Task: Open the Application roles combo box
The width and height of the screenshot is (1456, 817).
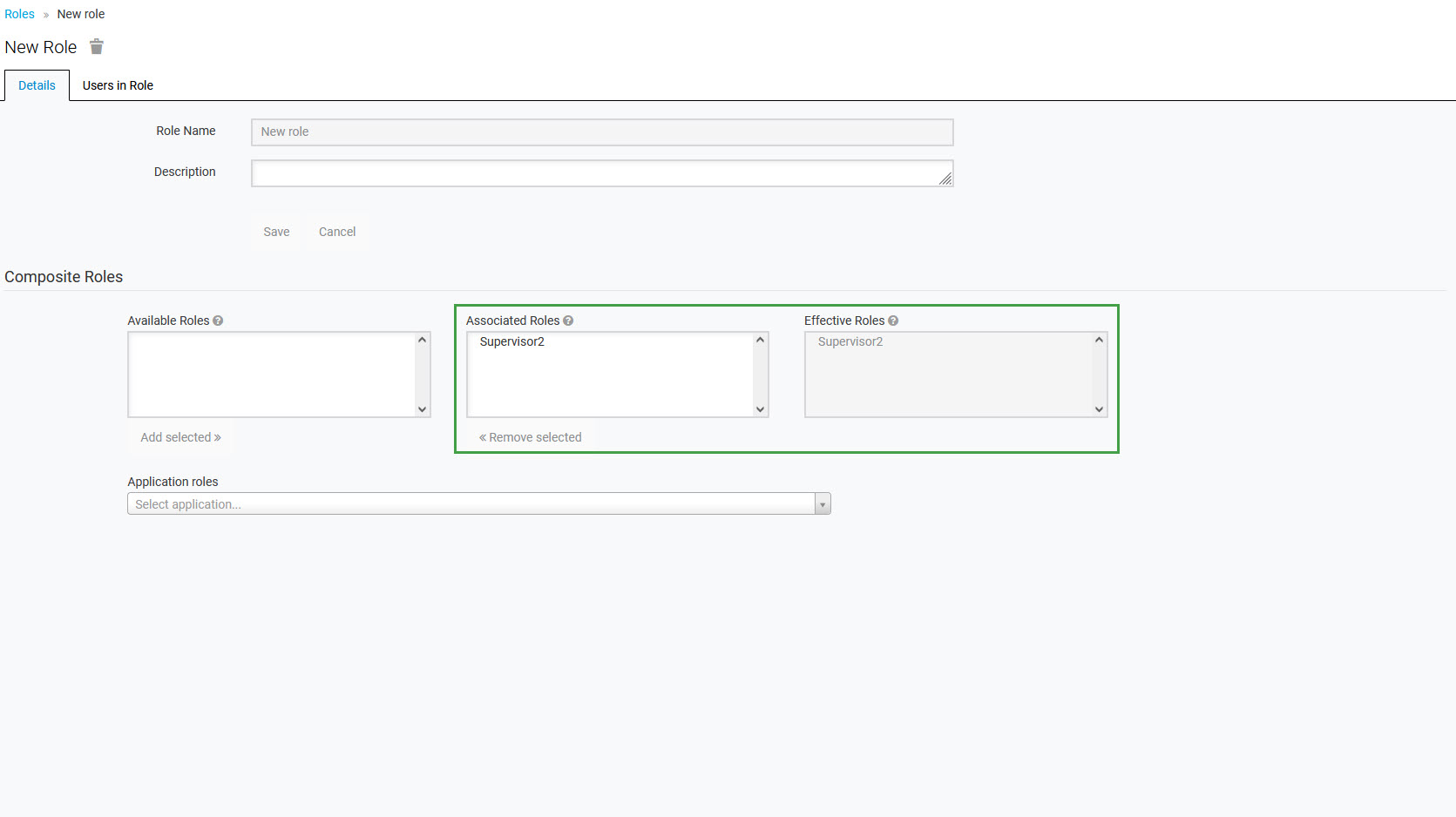Action: point(471,504)
